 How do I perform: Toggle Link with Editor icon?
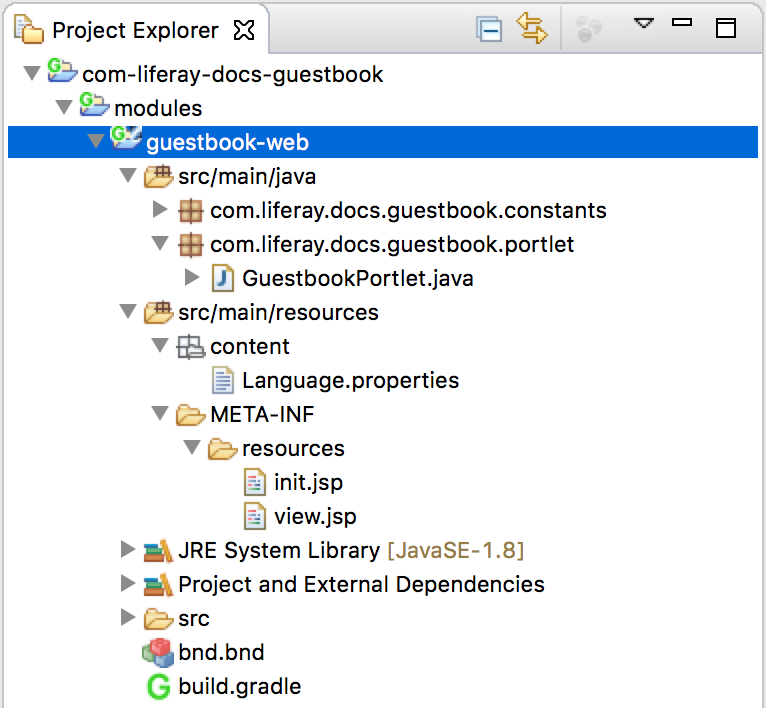click(532, 28)
